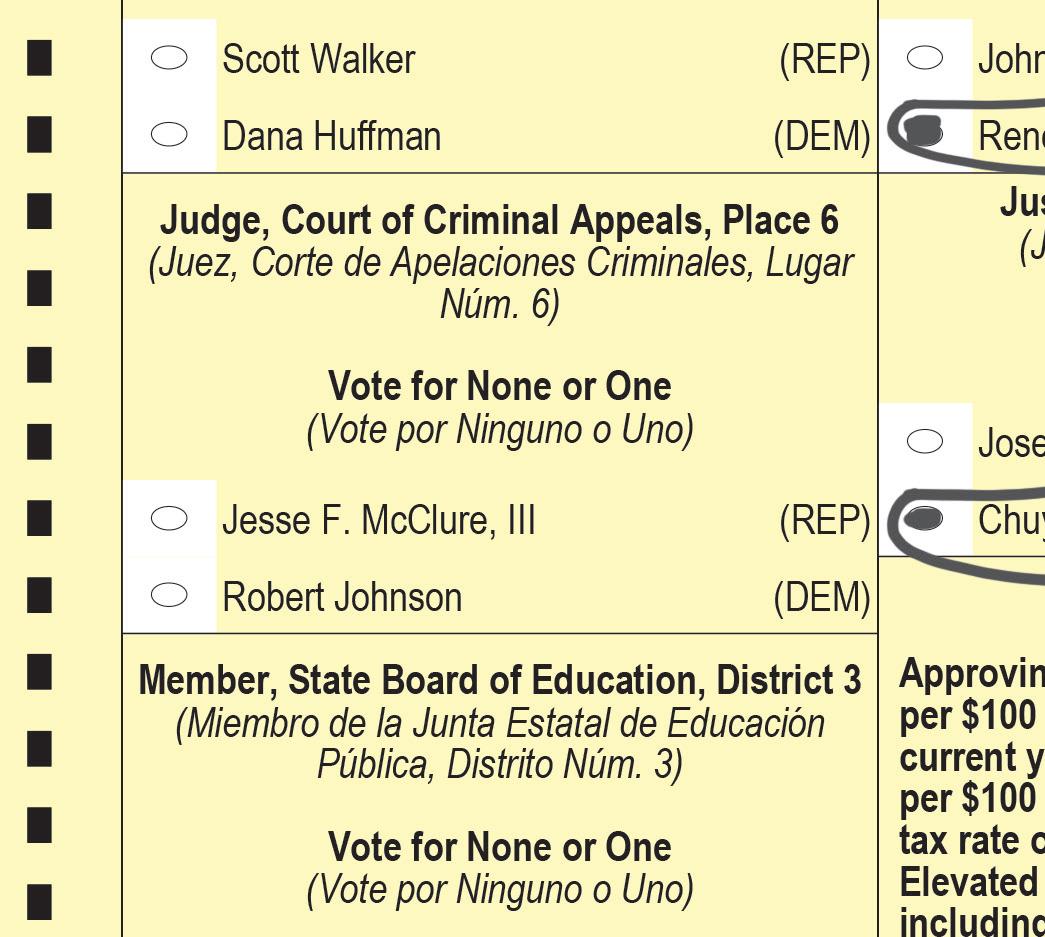Image resolution: width=1045 pixels, height=937 pixels.
Task: Mark the oval next to Dana Huffman
Action: tap(169, 135)
